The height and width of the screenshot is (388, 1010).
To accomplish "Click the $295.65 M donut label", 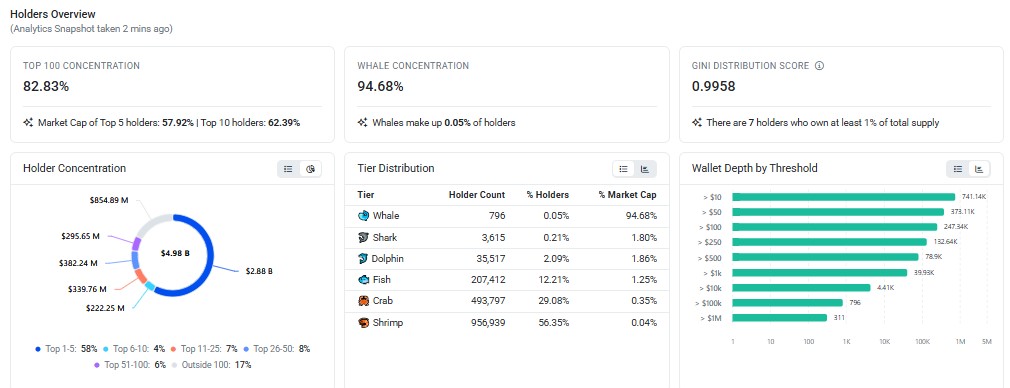I will click(x=81, y=237).
